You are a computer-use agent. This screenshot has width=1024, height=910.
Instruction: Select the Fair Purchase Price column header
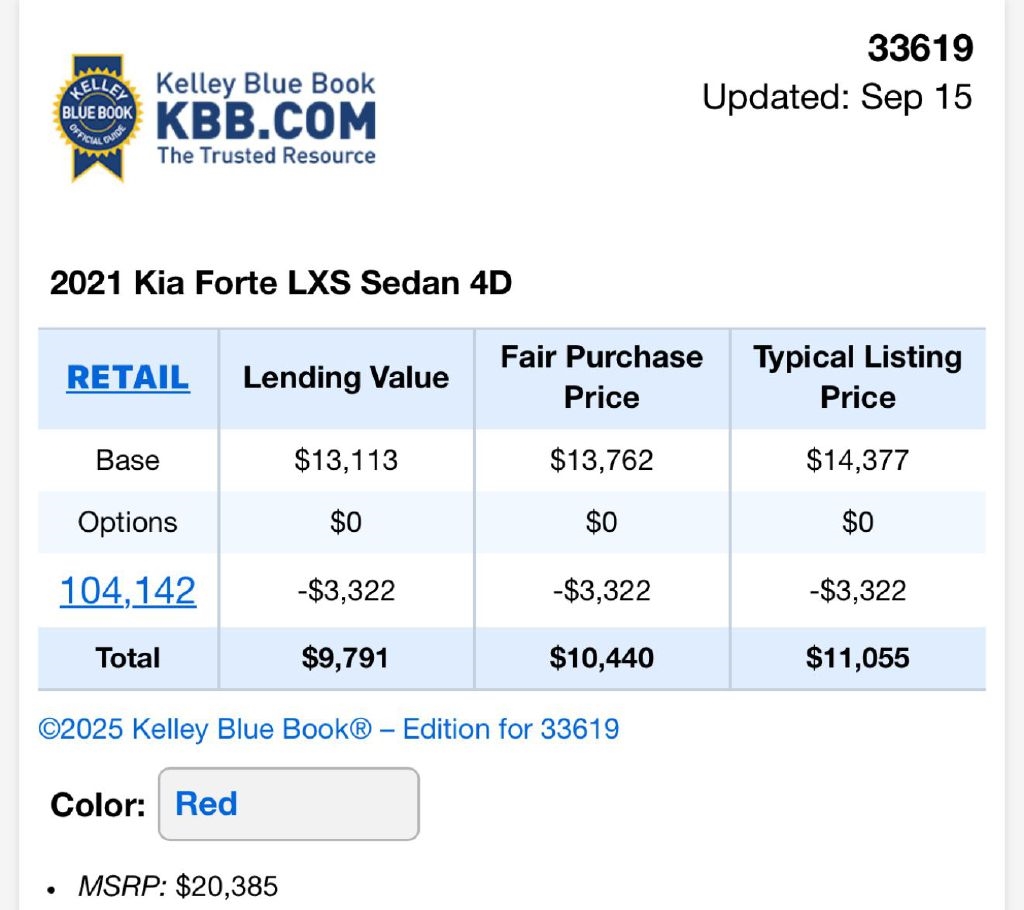pyautogui.click(x=602, y=377)
